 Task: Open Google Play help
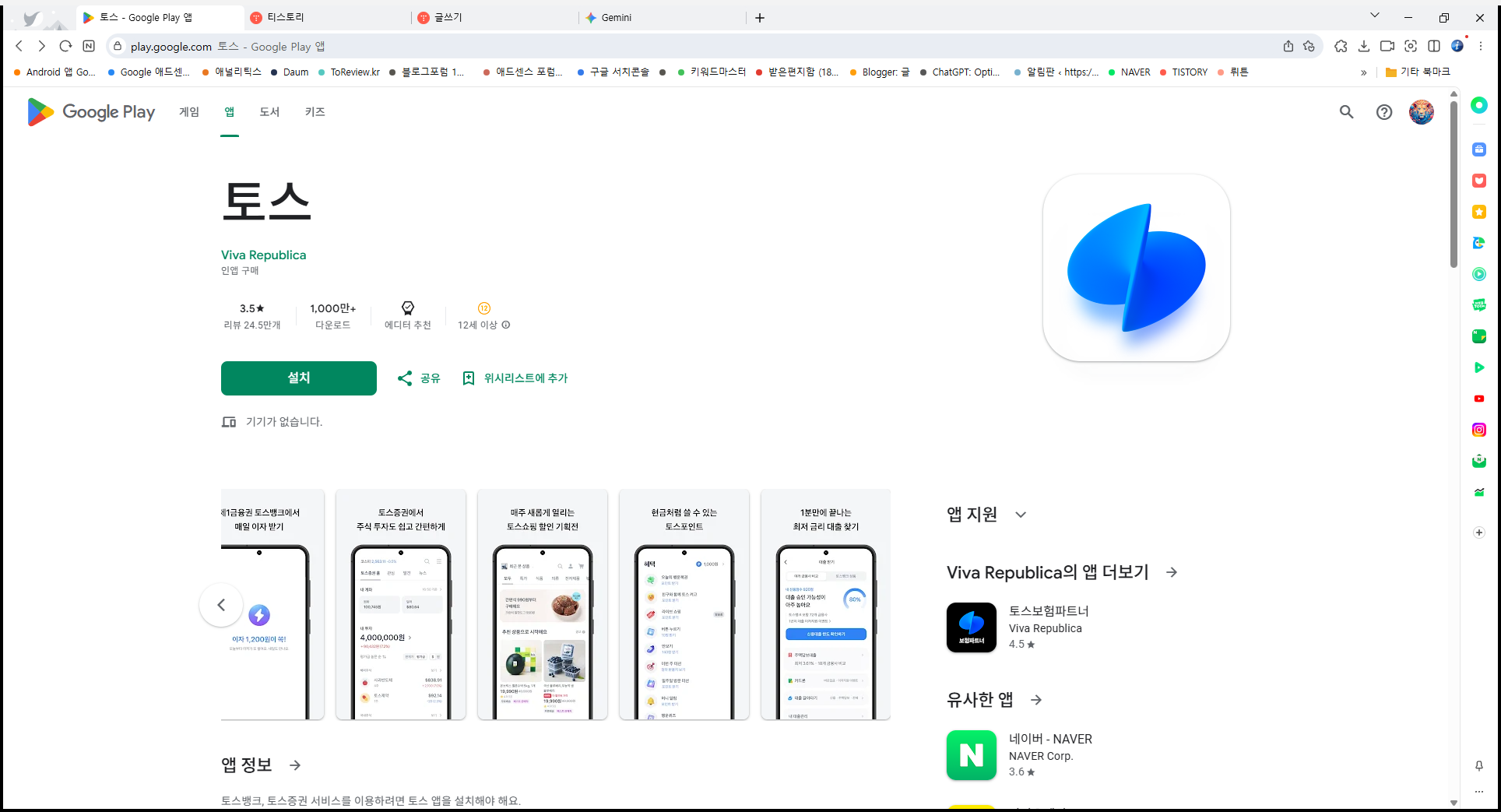pos(1383,112)
